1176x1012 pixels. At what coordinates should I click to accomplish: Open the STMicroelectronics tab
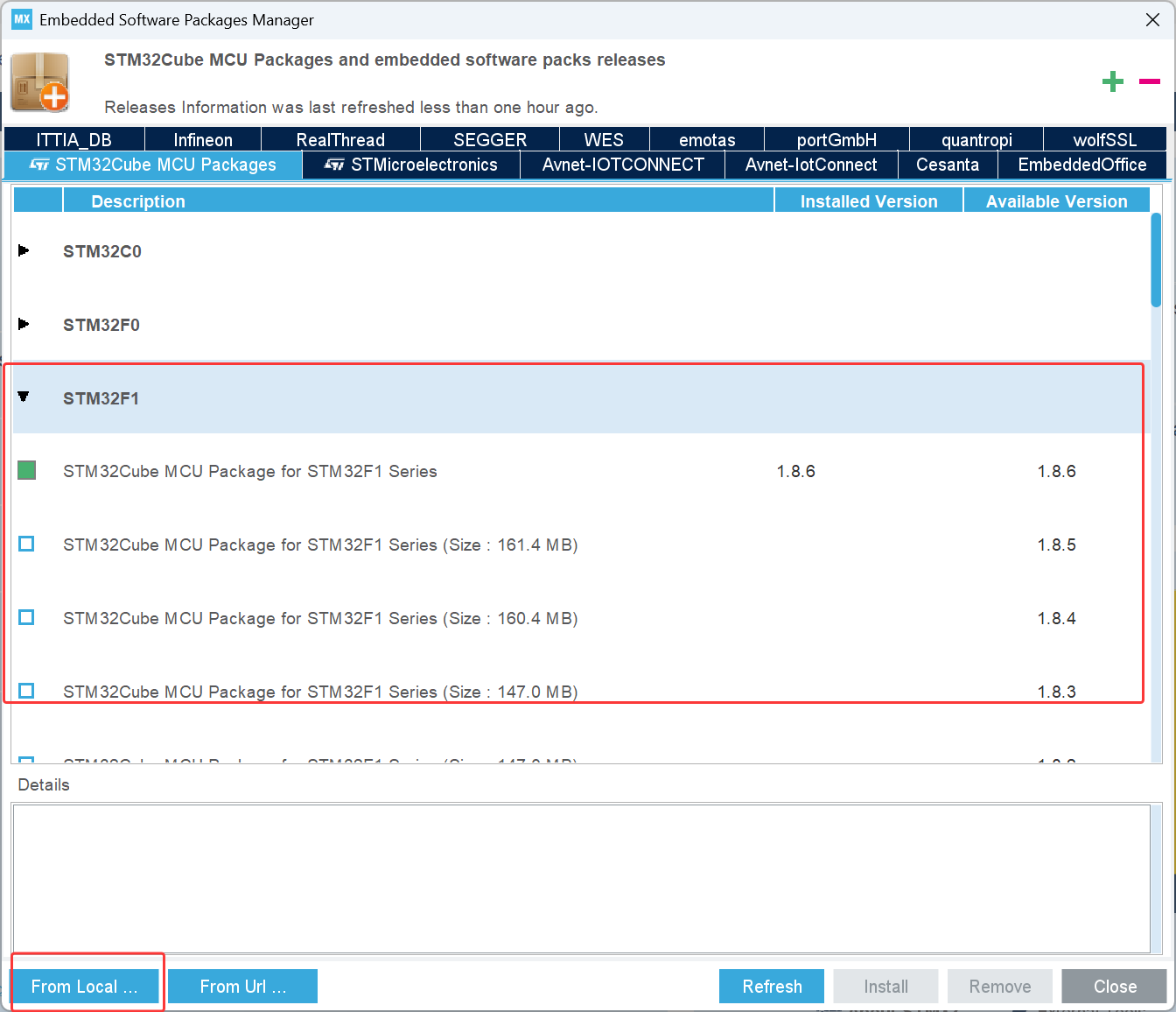coord(411,165)
